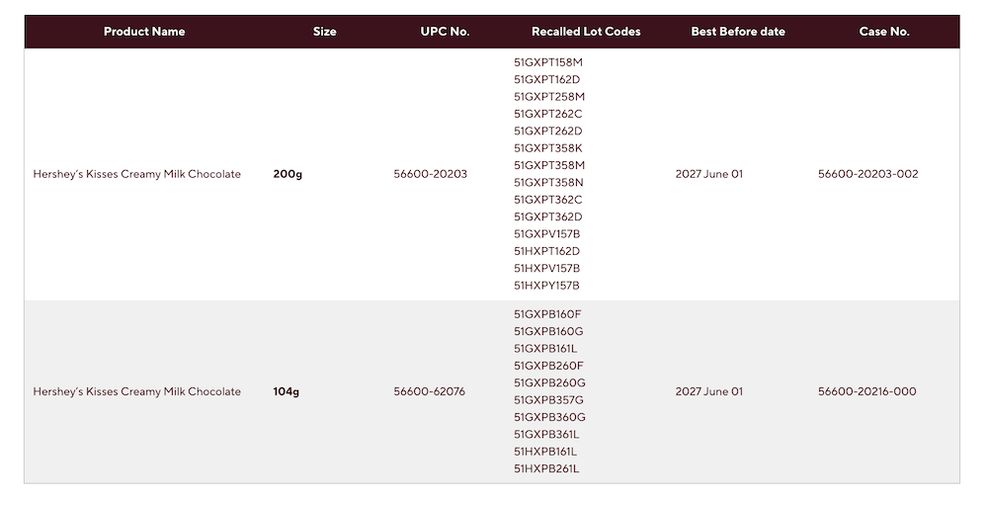Click case number 56600-20203-002
The image size is (988, 512).
(x=868, y=174)
